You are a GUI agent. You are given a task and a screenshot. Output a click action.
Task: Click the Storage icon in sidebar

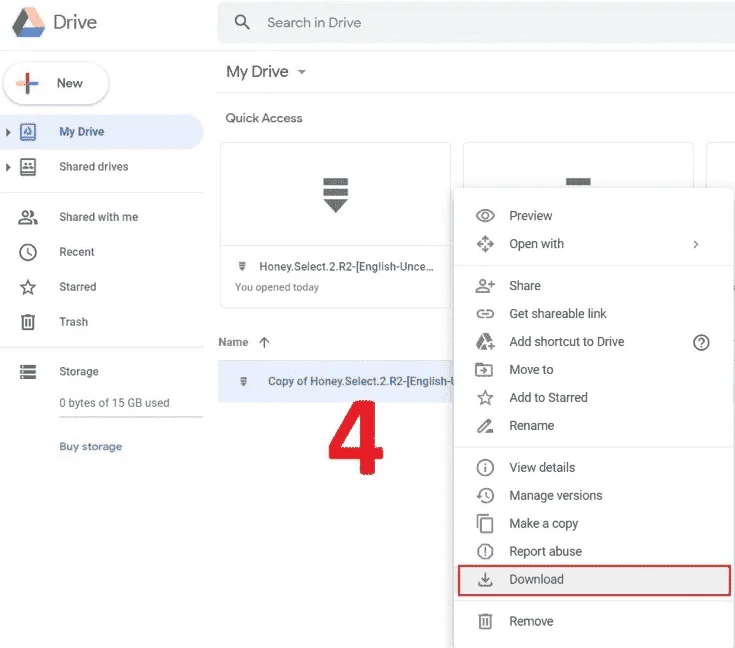coord(28,372)
